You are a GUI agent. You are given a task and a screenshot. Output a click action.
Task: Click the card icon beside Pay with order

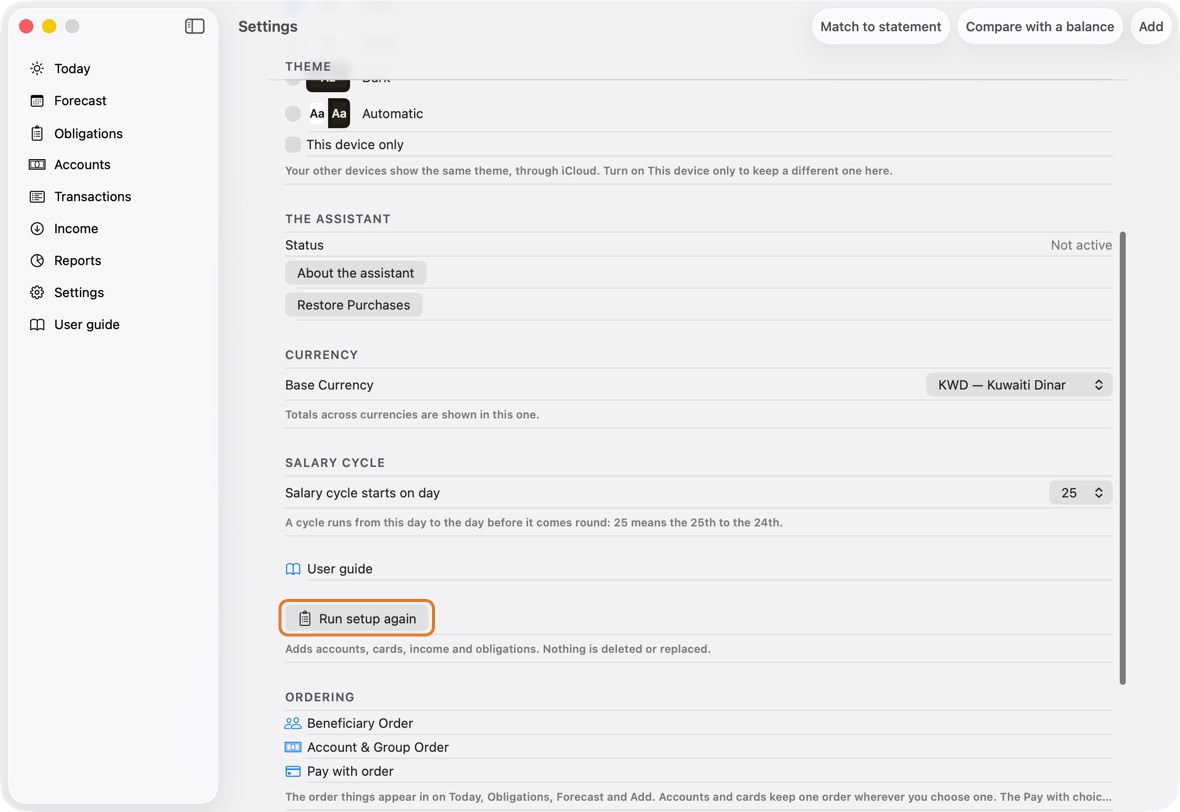[x=293, y=771]
